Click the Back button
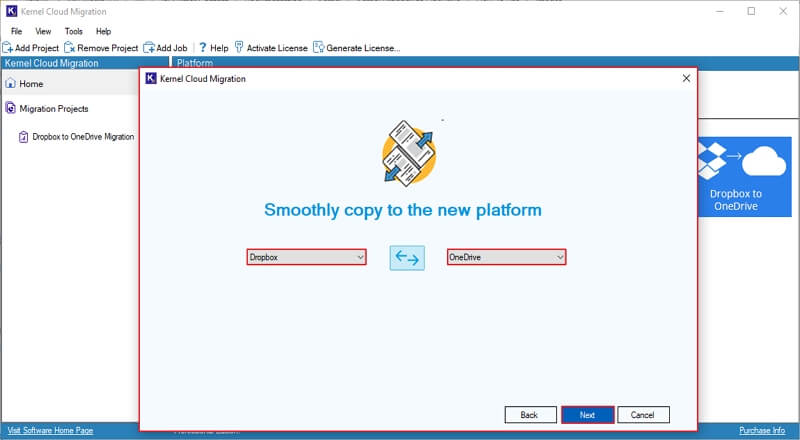The image size is (800, 440). click(x=530, y=415)
